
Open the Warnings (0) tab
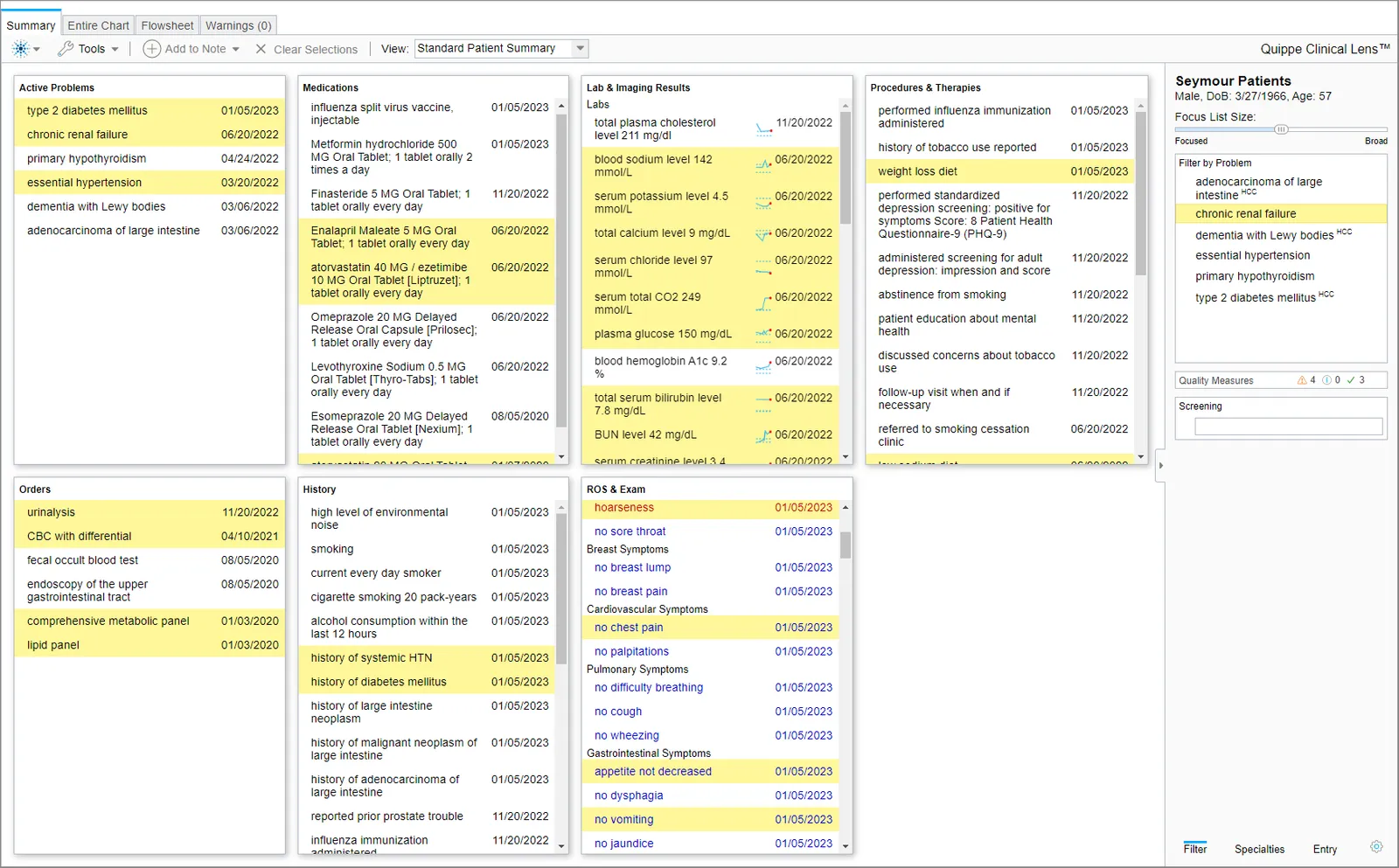pyautogui.click(x=238, y=25)
